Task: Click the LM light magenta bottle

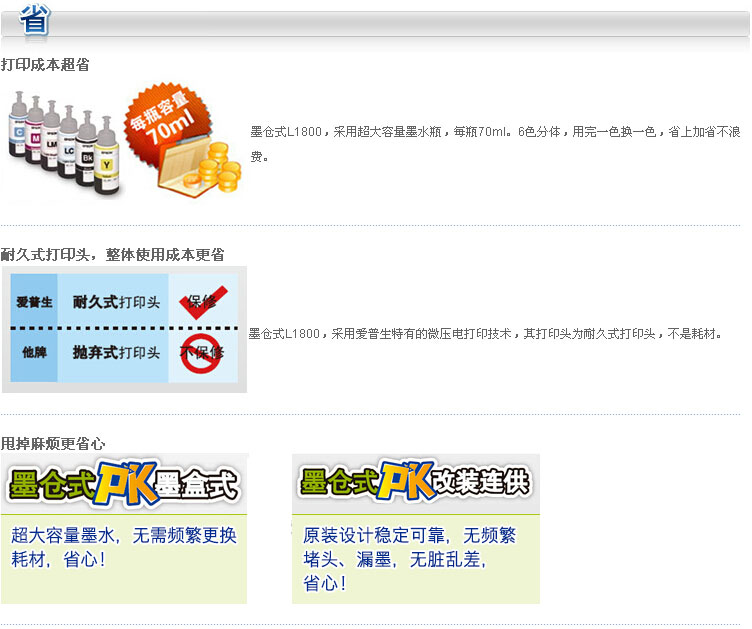Action: click(51, 136)
